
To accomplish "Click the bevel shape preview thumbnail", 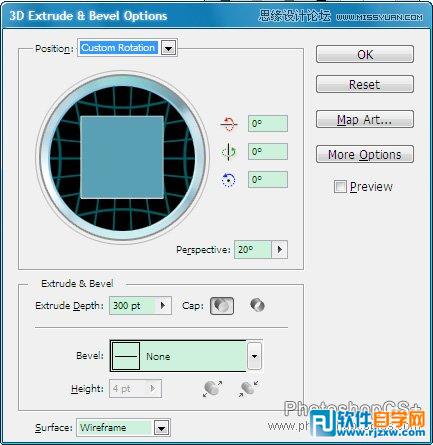I will [126, 356].
